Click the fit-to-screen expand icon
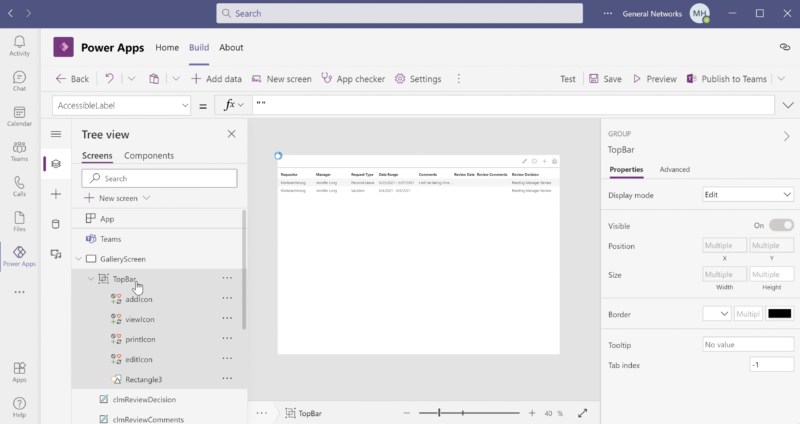Viewport: 800px width, 424px height. point(583,412)
